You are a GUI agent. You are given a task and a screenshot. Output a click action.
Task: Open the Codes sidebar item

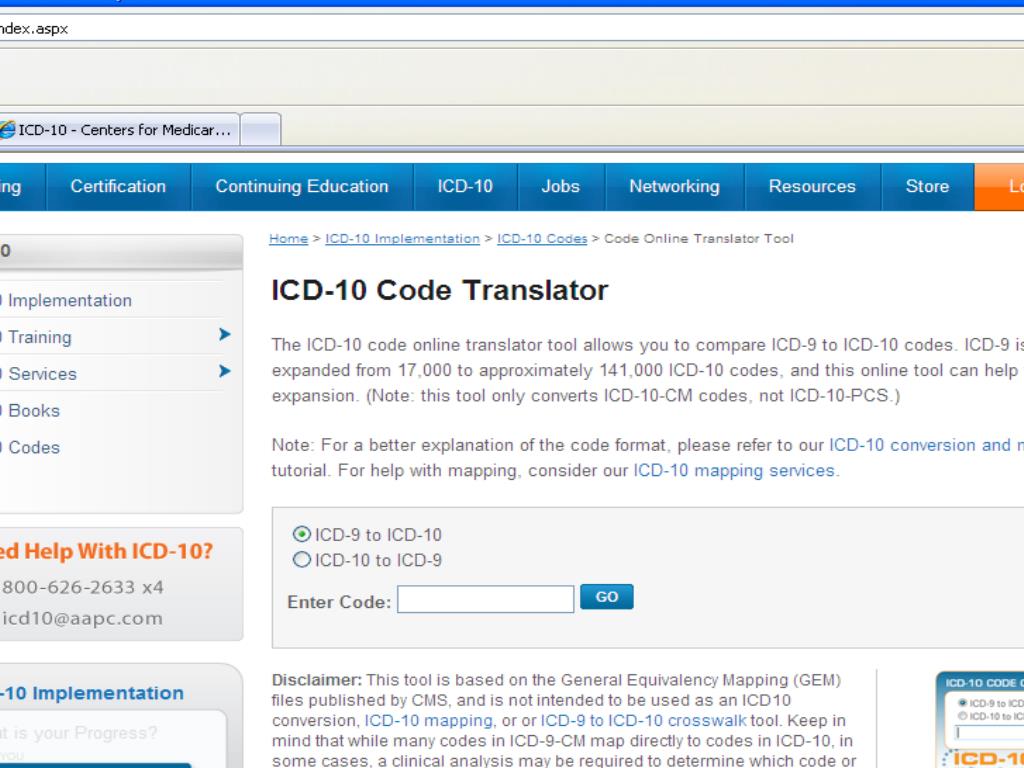click(30, 447)
